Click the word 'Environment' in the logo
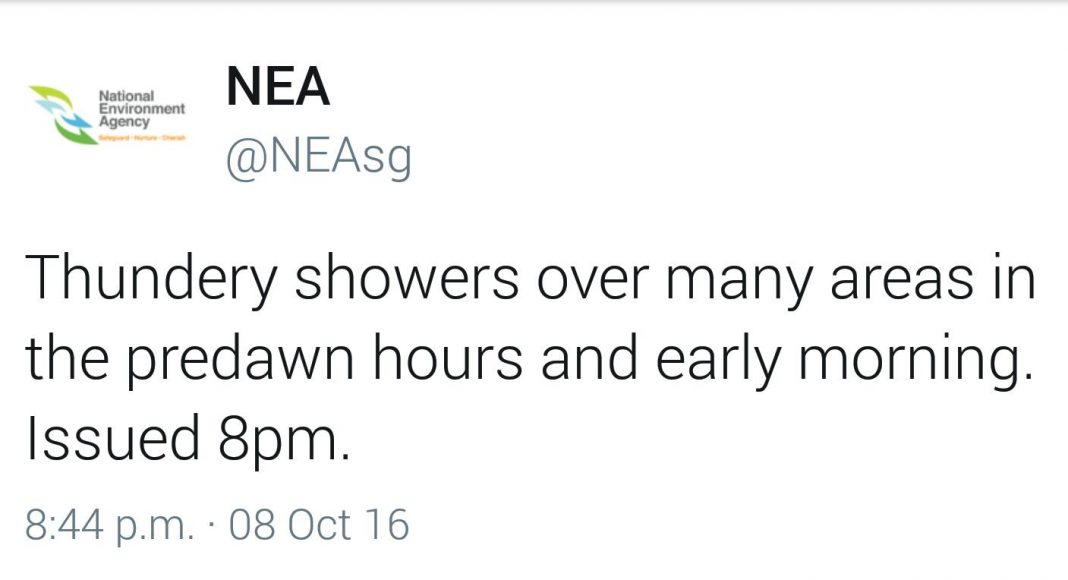 142,109
